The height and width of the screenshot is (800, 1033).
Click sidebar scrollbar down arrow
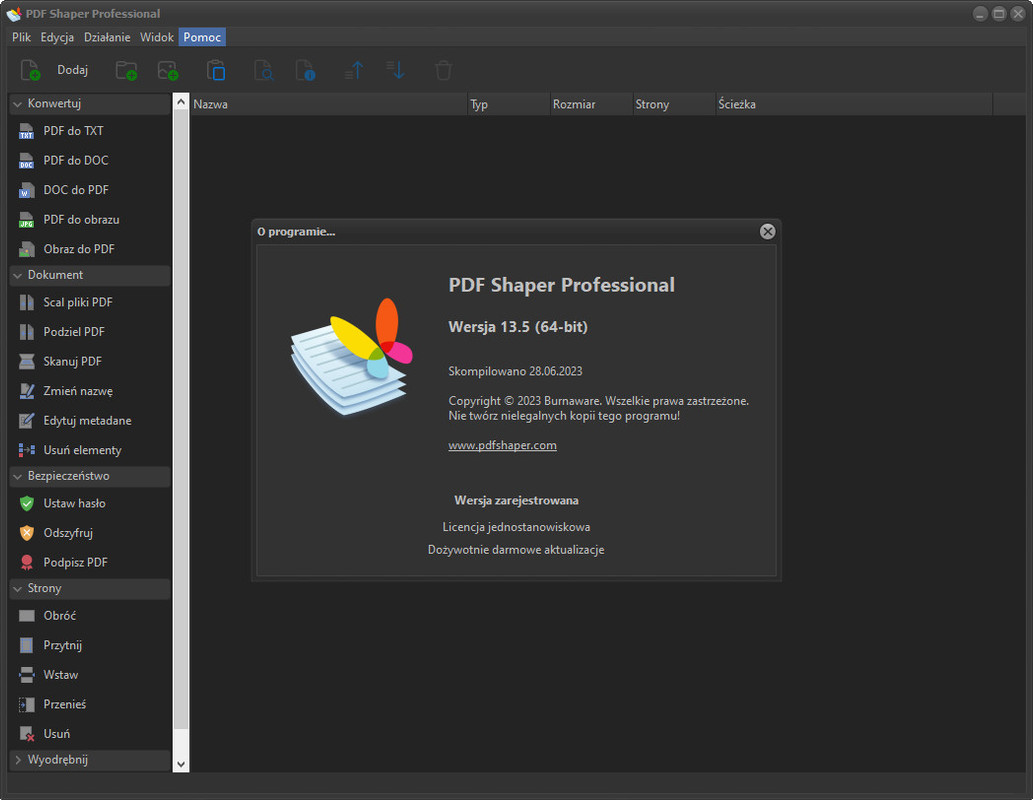(181, 764)
